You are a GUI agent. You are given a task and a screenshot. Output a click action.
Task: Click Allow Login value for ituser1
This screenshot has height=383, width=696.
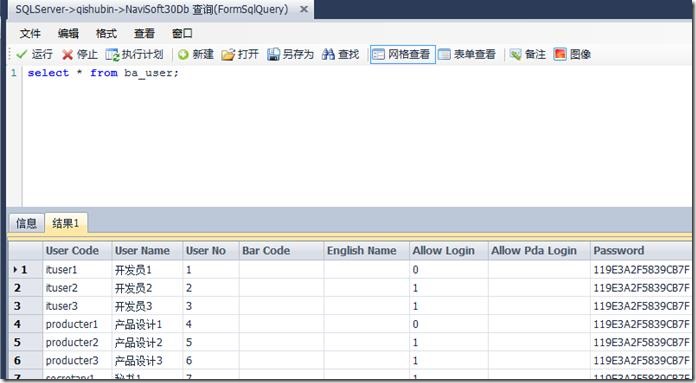pyautogui.click(x=449, y=270)
